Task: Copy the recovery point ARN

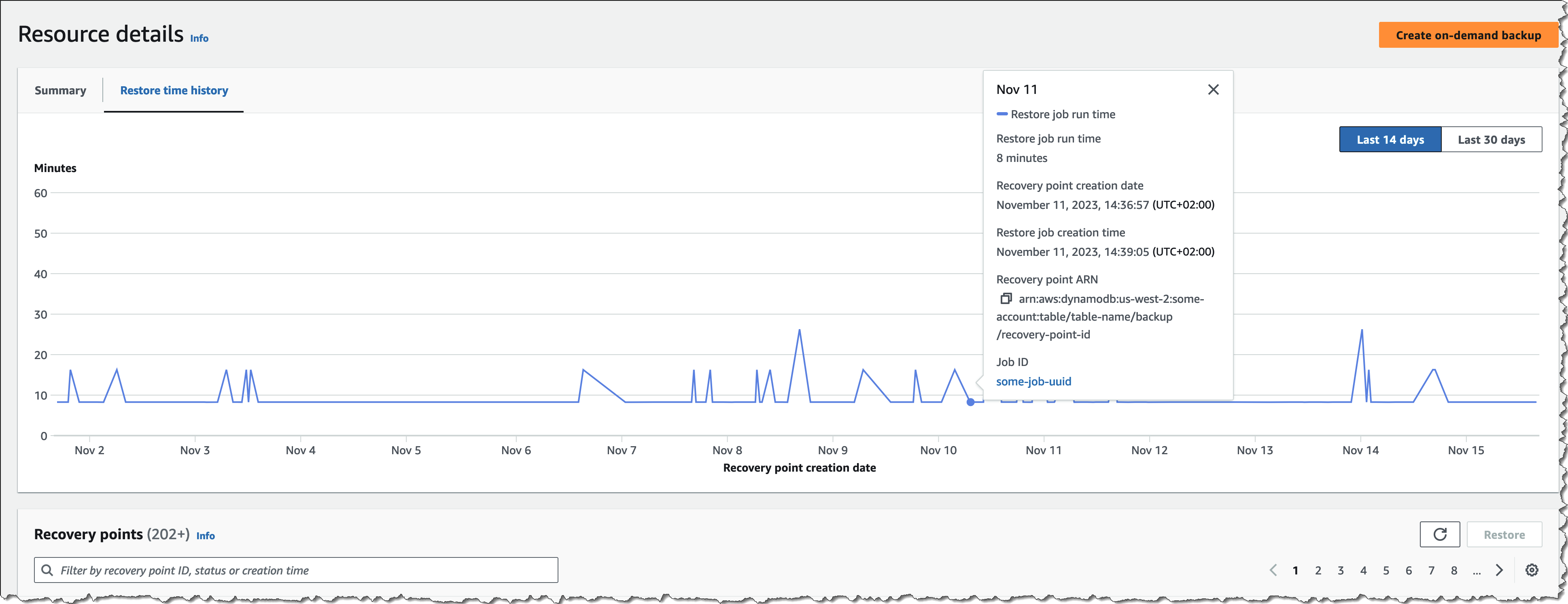Action: (x=1006, y=298)
